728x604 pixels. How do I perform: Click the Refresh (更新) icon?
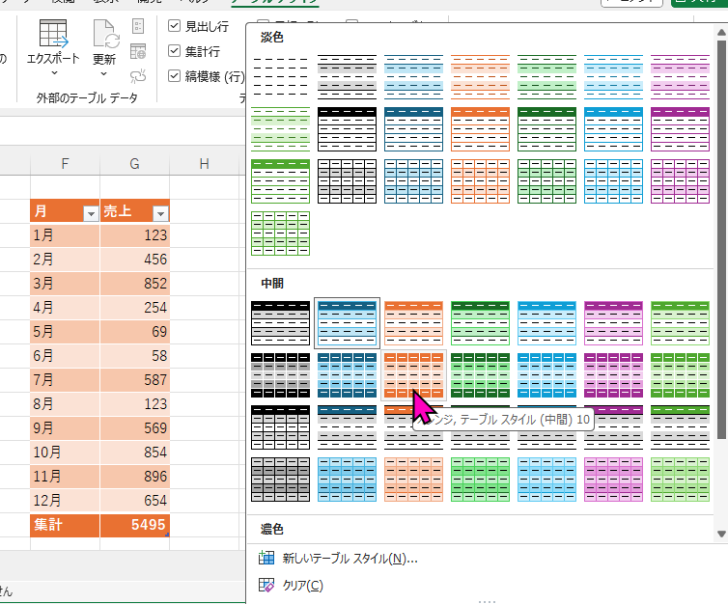click(104, 33)
